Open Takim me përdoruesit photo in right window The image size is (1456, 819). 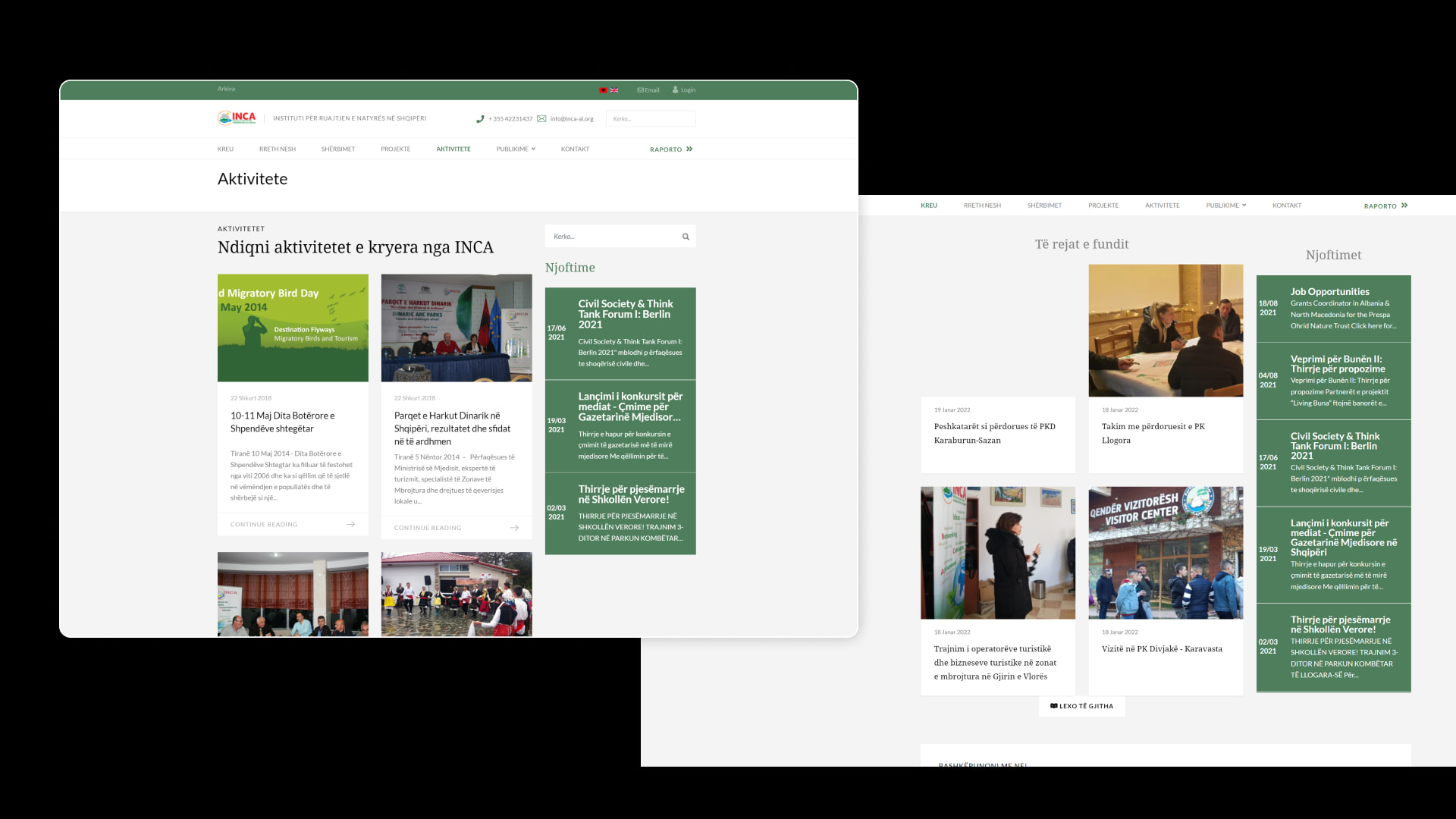point(1166,331)
